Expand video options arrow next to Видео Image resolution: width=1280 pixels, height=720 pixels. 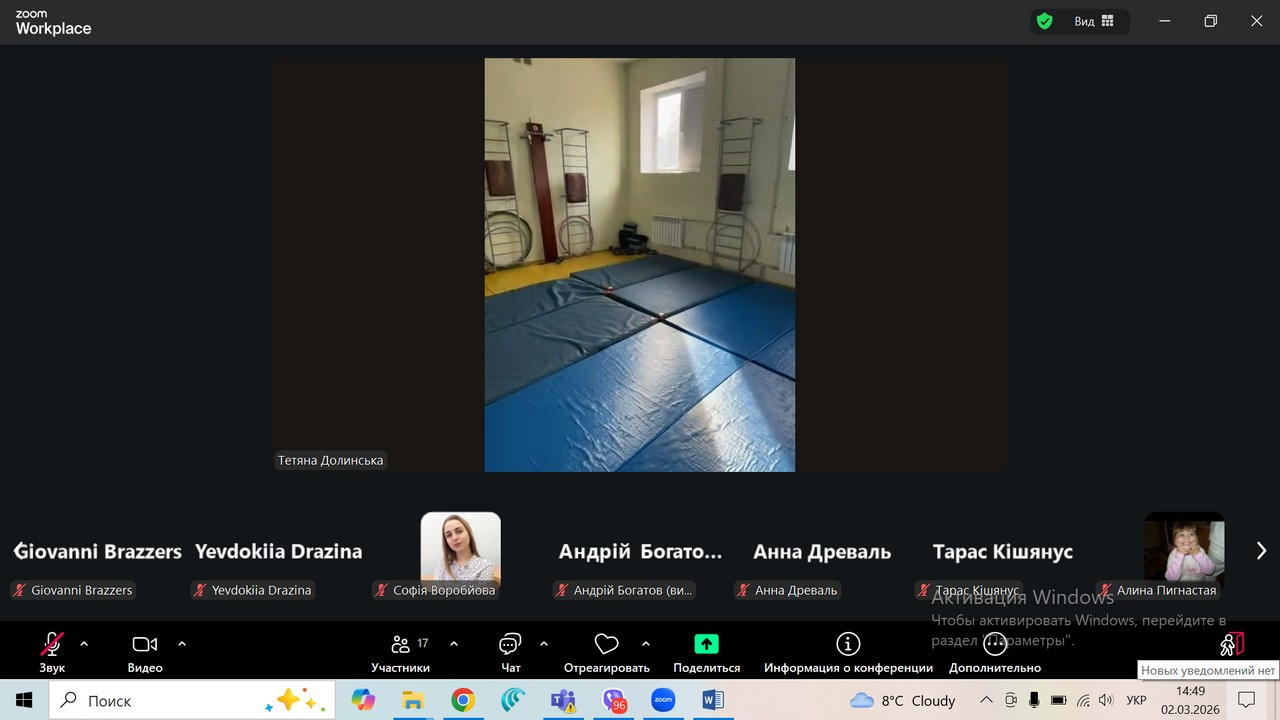[x=182, y=644]
